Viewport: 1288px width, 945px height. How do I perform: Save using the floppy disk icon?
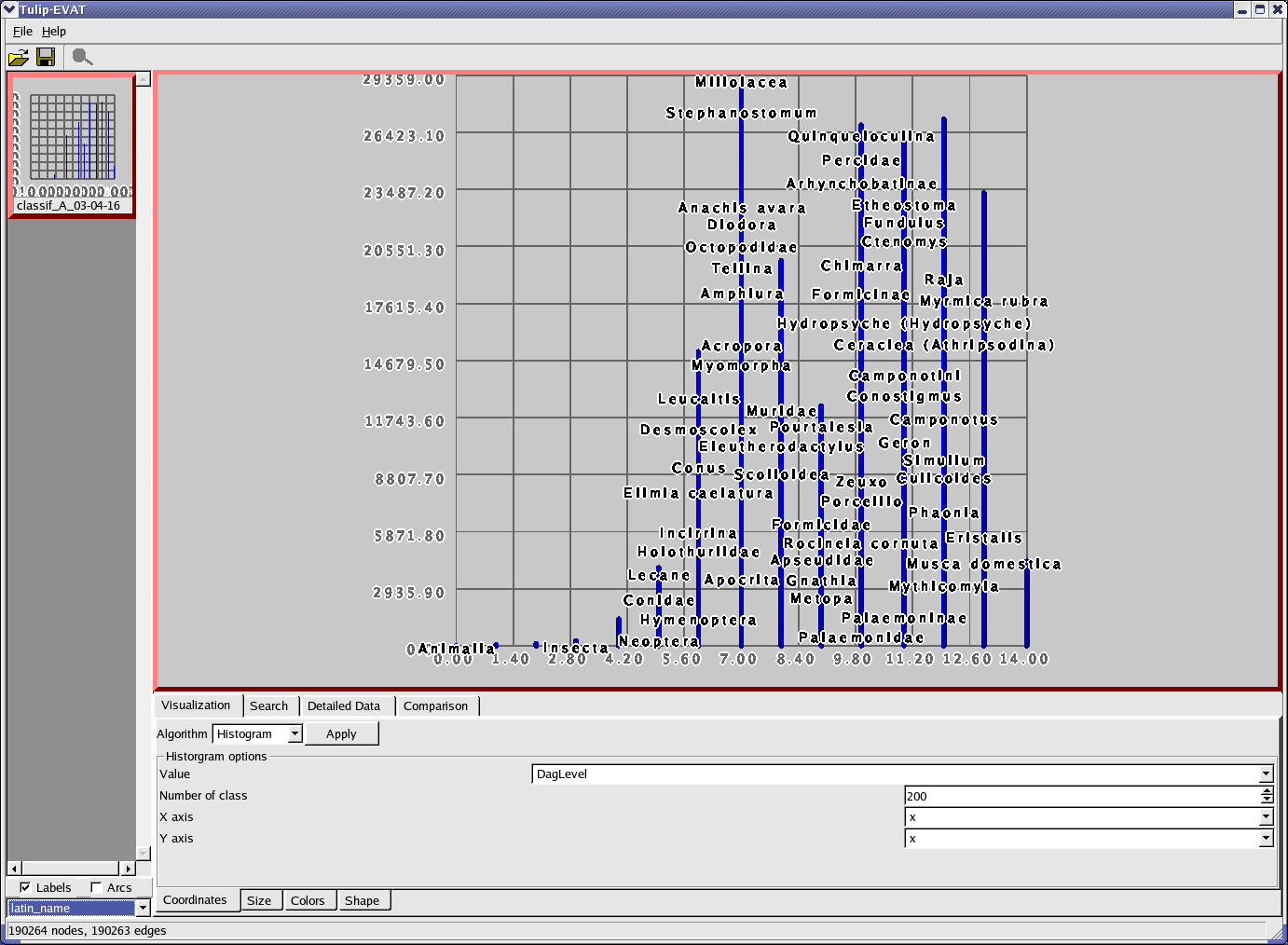(46, 58)
